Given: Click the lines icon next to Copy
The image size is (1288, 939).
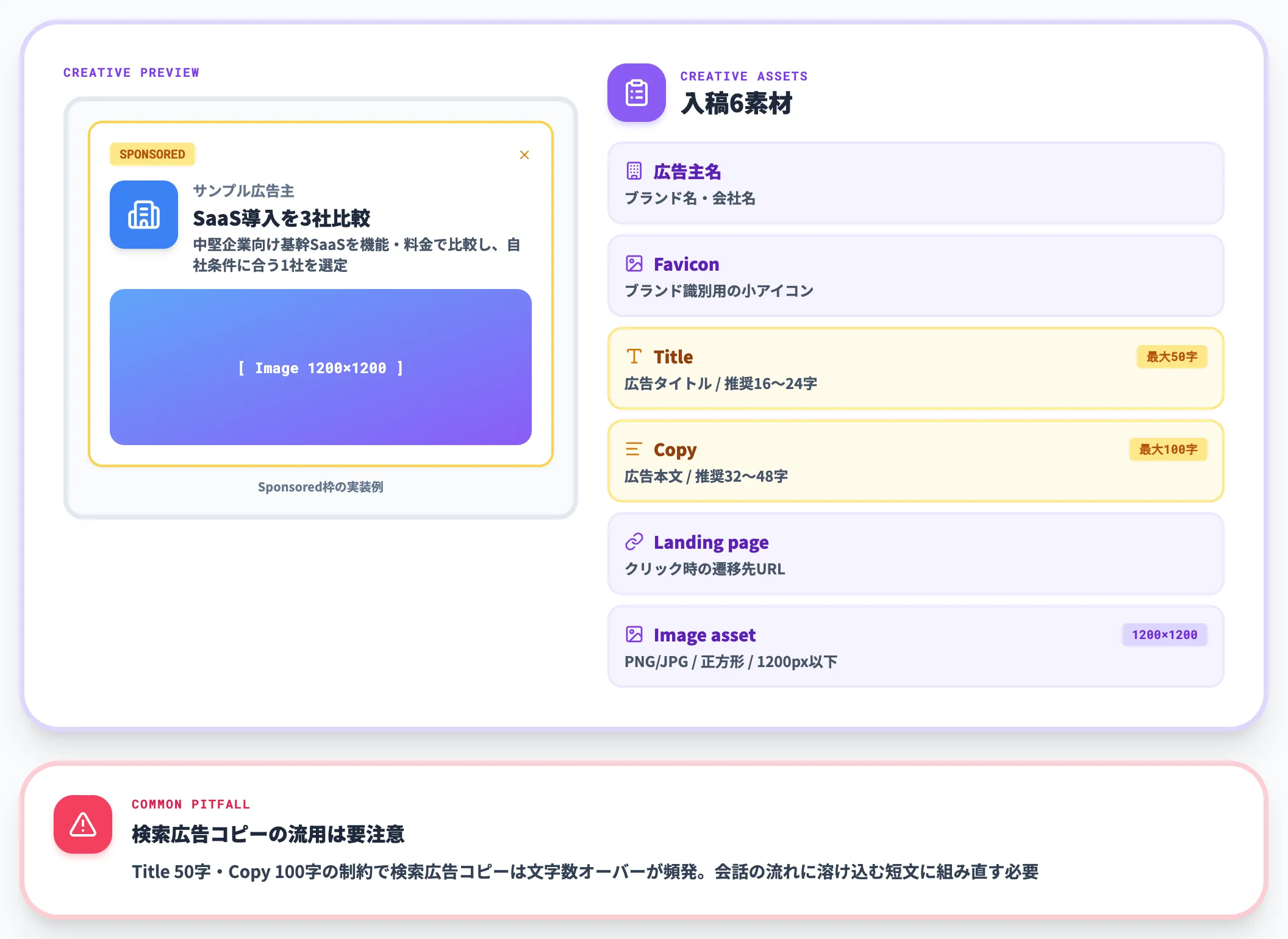Looking at the screenshot, I should [634, 449].
